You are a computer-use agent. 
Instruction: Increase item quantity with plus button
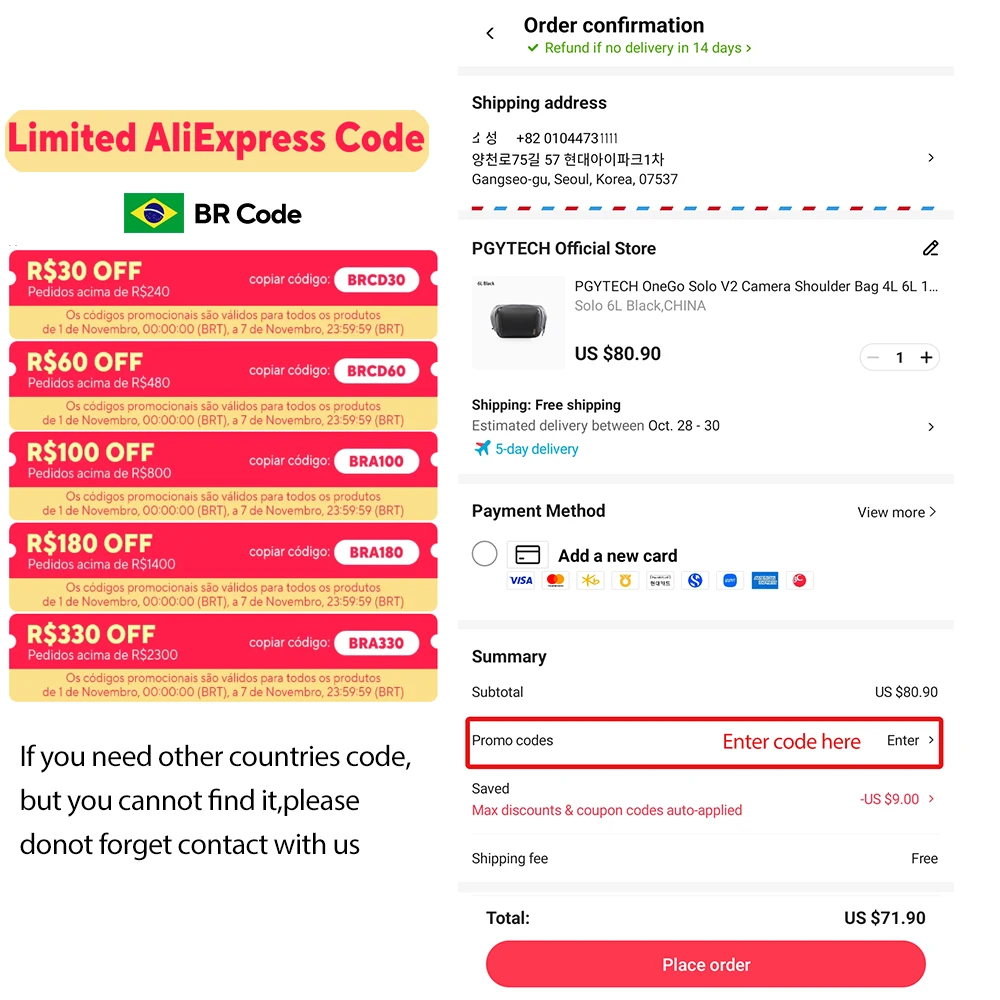point(927,358)
